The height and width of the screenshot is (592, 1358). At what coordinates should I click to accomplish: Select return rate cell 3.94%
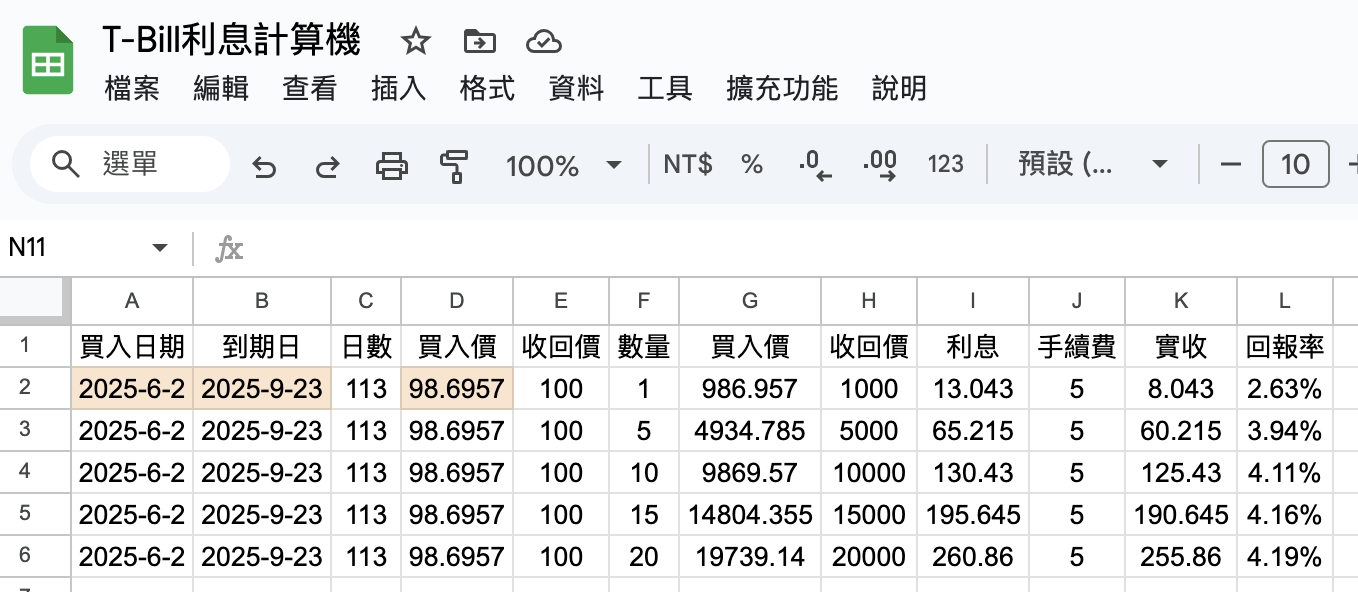tap(1285, 430)
